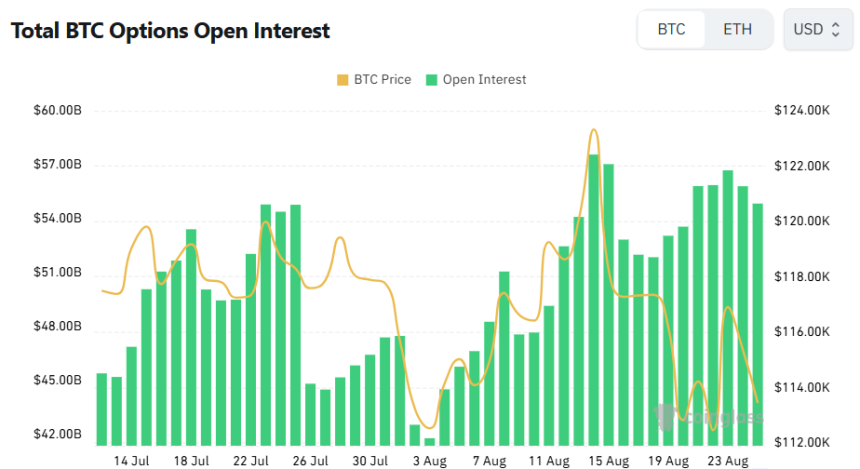Switch to the BTC tab
The image size is (860, 469).
tap(671, 29)
